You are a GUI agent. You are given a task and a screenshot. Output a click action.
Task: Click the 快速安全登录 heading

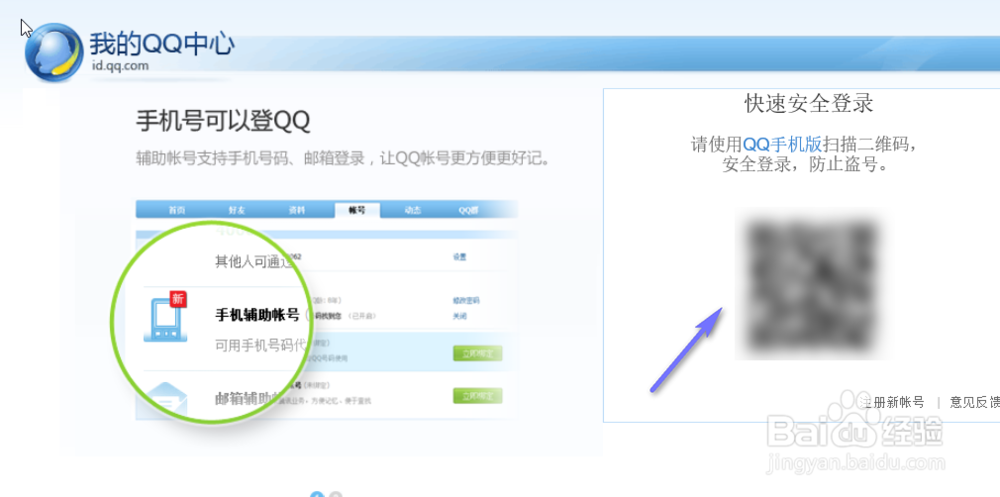[x=809, y=103]
